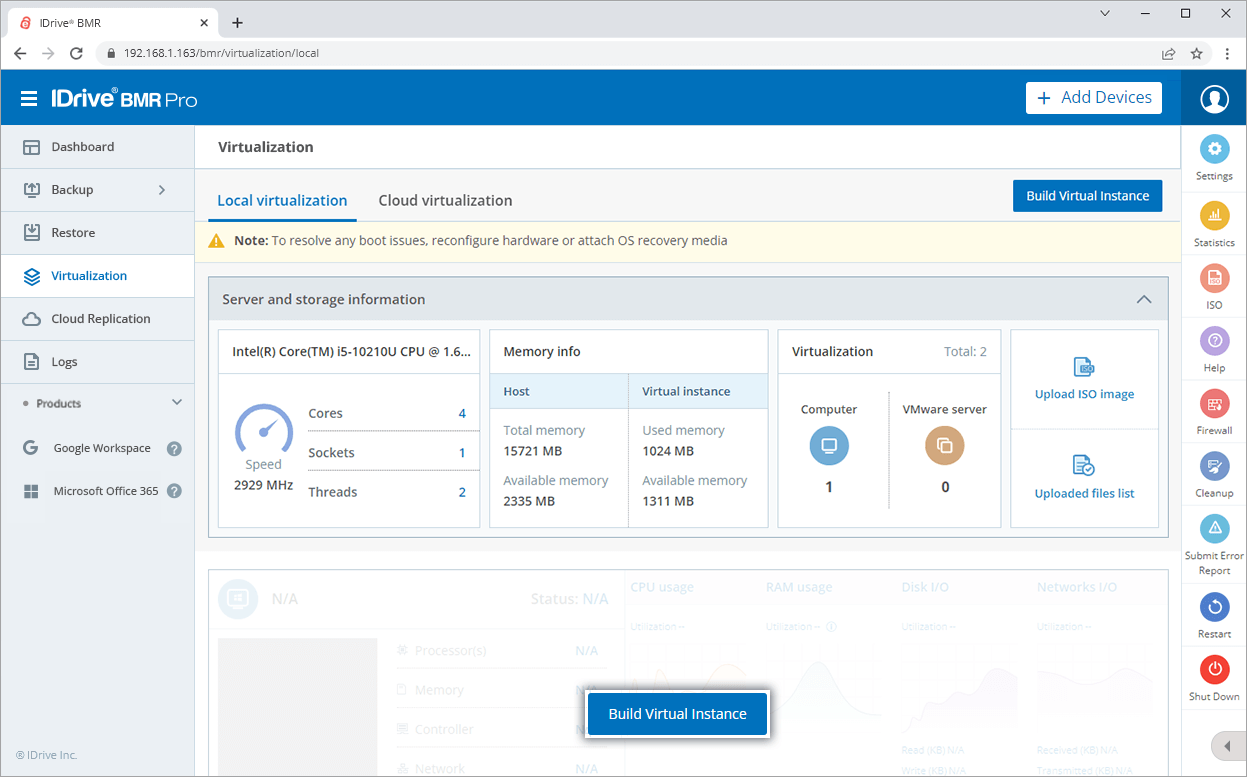Image resolution: width=1247 pixels, height=777 pixels.
Task: Expand the right sidebar collapse arrow
Action: (x=1227, y=746)
